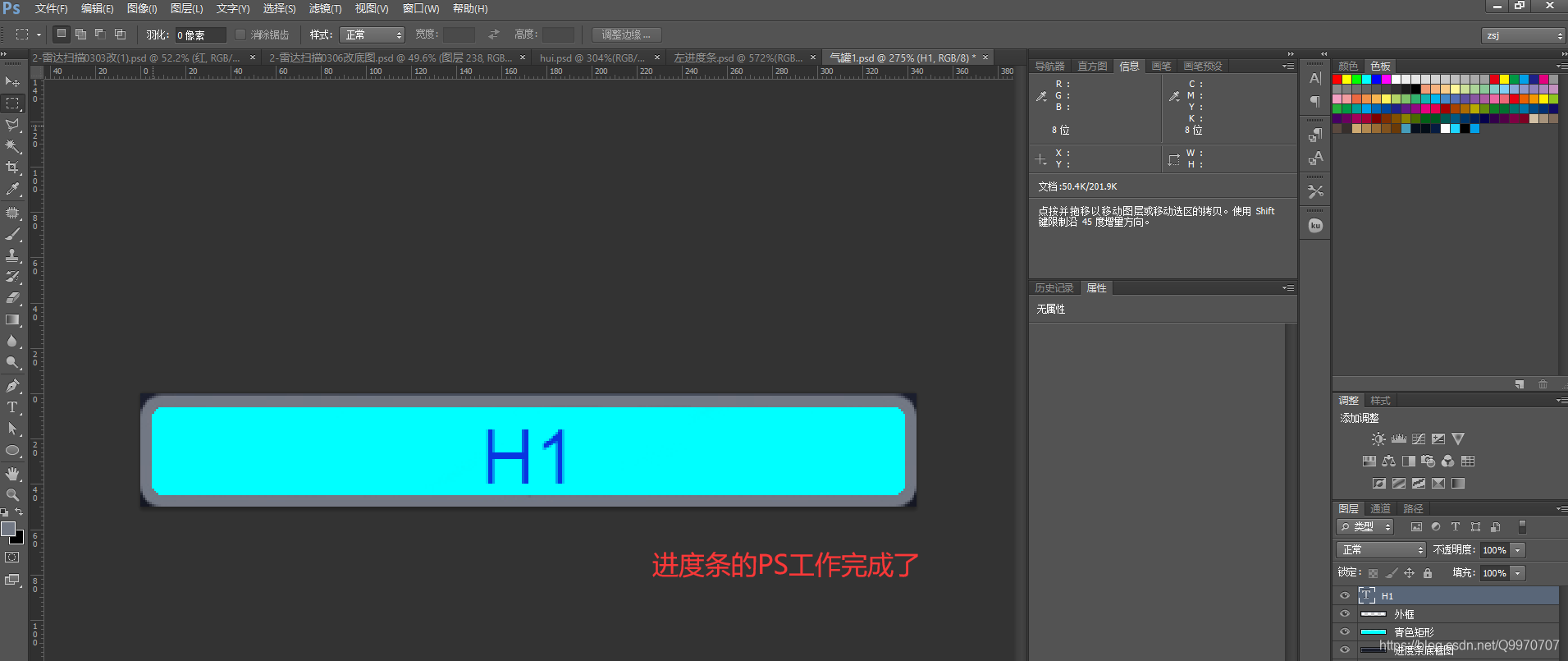This screenshot has height=661, width=1568.
Task: Select the Zoom tool
Action: [12, 495]
